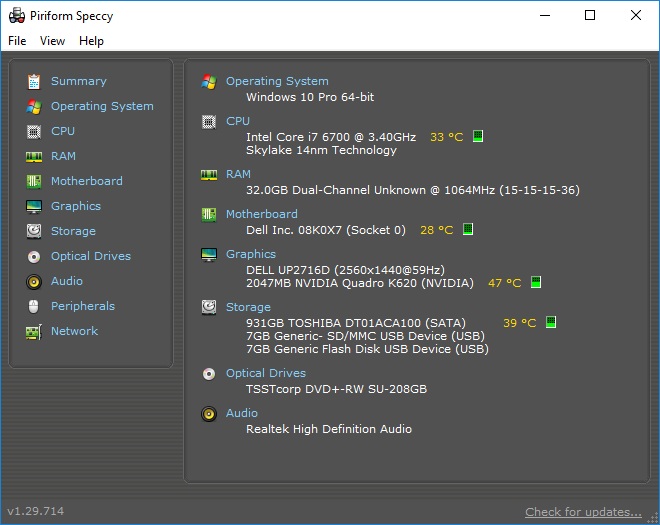Click the Audio speaker icon in sidebar
Image resolution: width=660 pixels, height=525 pixels.
click(x=34, y=282)
